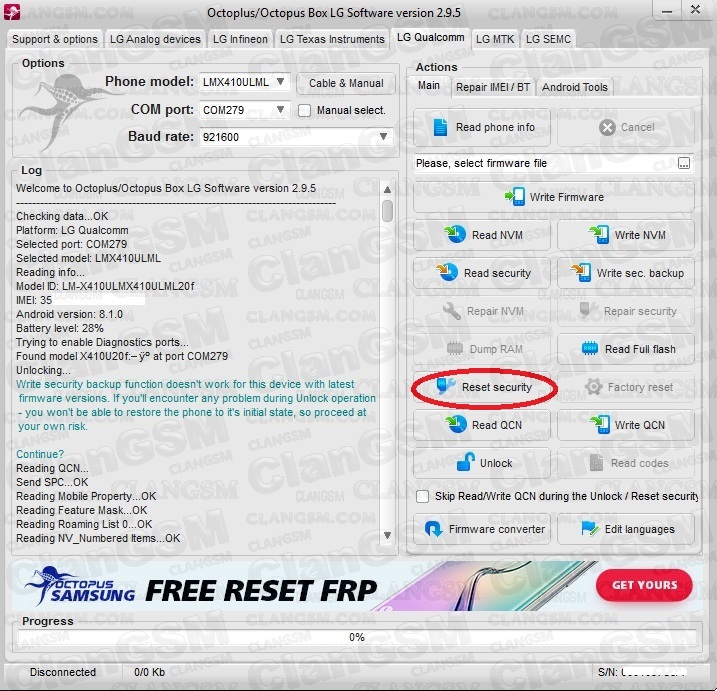
Task: Click the Read phone info document icon
Action: tap(440, 127)
